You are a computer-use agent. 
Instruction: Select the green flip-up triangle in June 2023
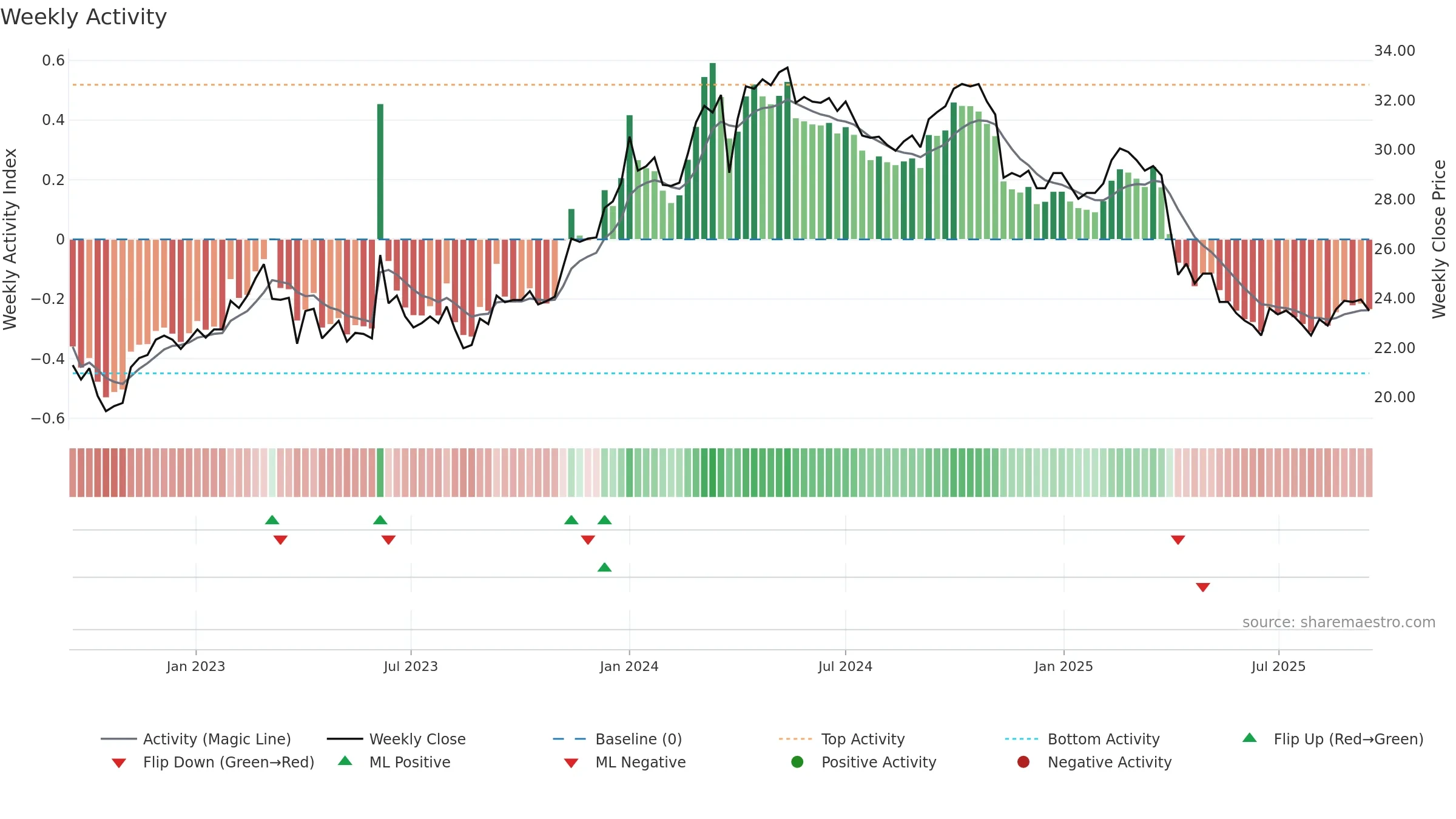tap(380, 520)
